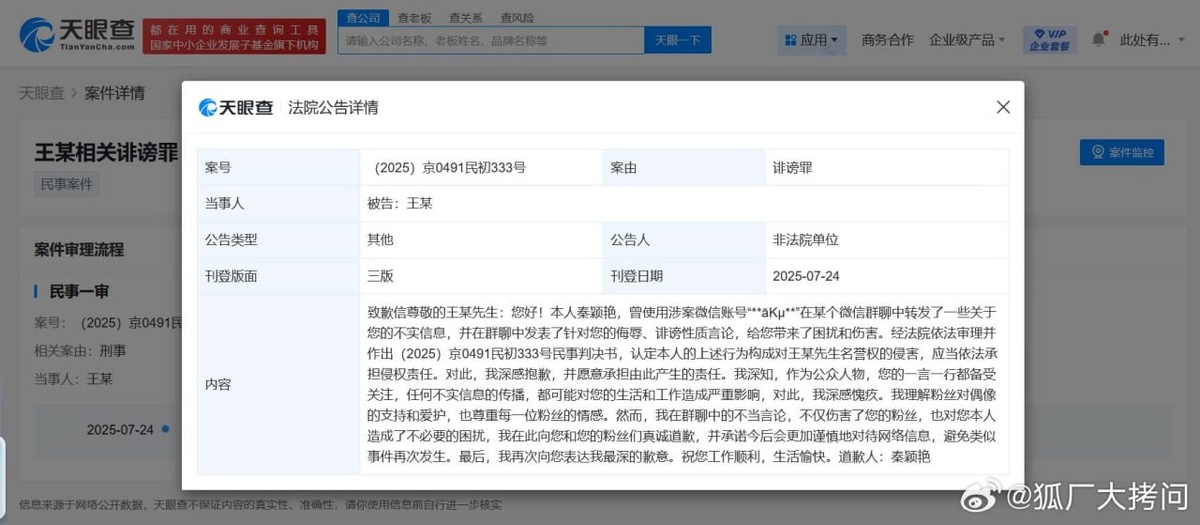The height and width of the screenshot is (525, 1200).
Task: Click the 王某相关诽谤罪 case title
Action: pyautogui.click(x=107, y=153)
